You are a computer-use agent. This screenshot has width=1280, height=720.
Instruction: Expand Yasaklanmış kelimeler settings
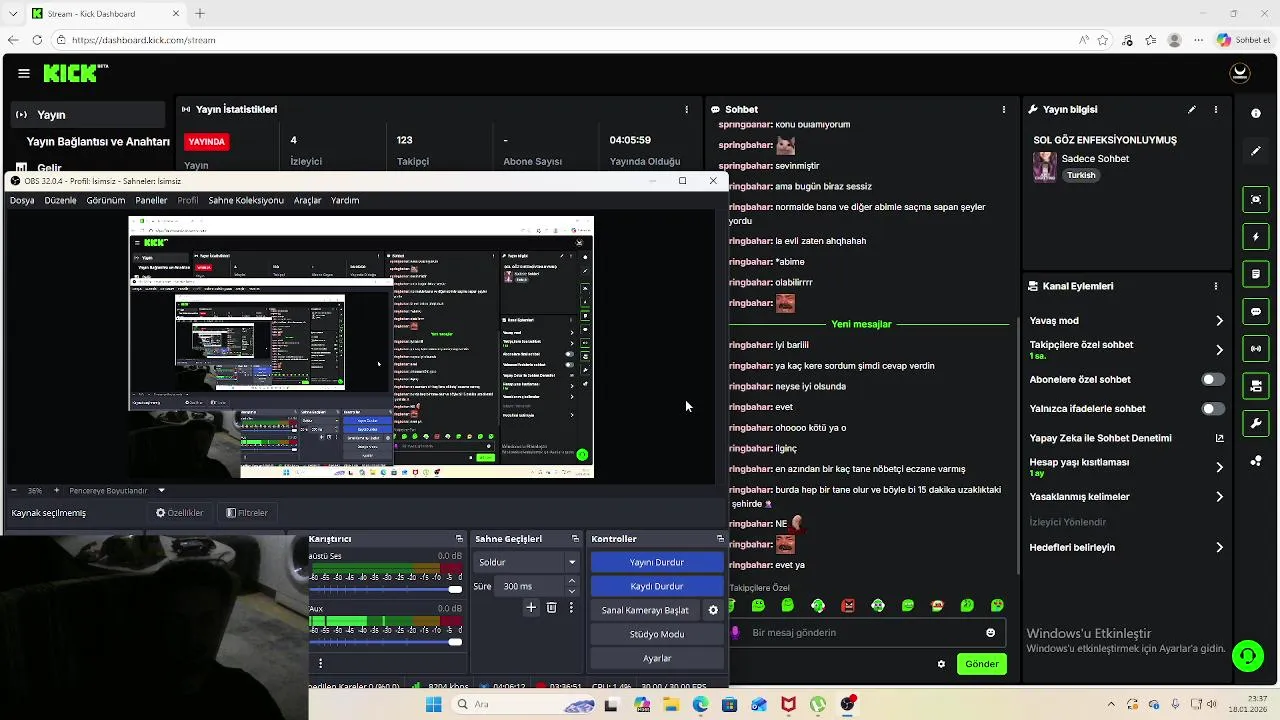[x=1219, y=497]
